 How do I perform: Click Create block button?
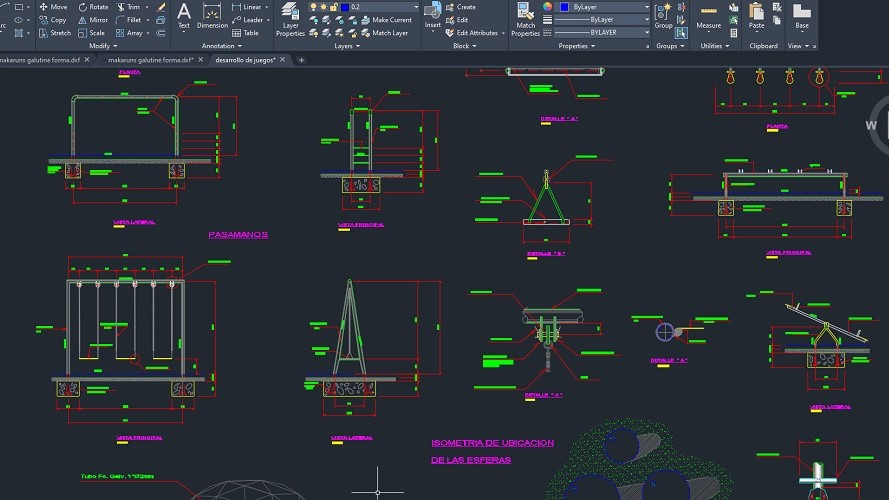point(460,7)
